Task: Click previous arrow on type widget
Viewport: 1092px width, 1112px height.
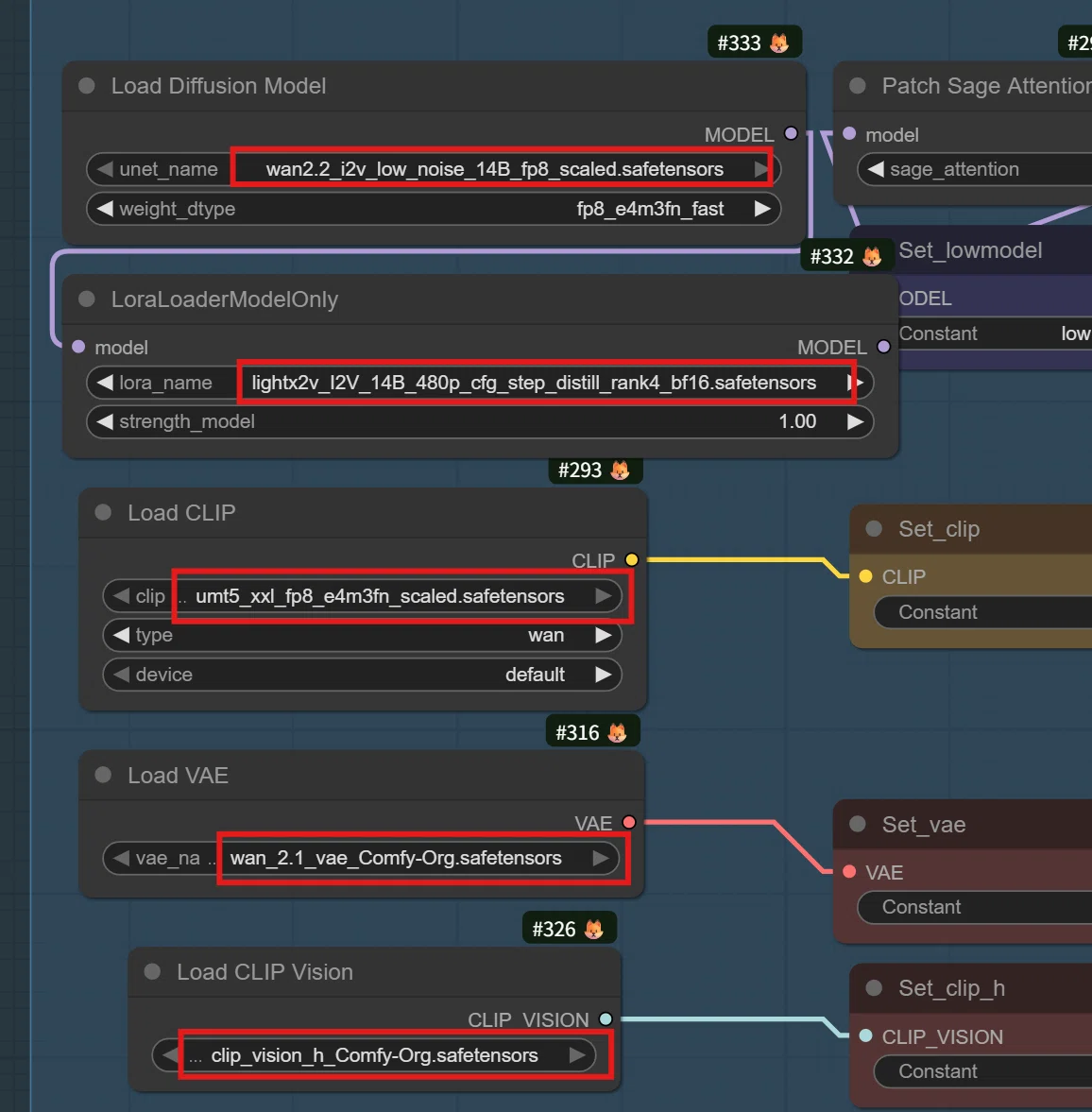Action: [121, 635]
